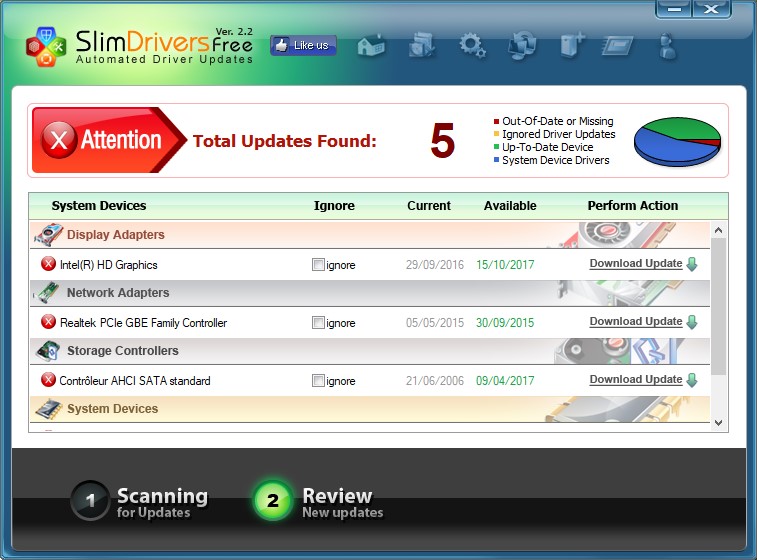Click the monitor restore icon in toolbar

point(521,45)
